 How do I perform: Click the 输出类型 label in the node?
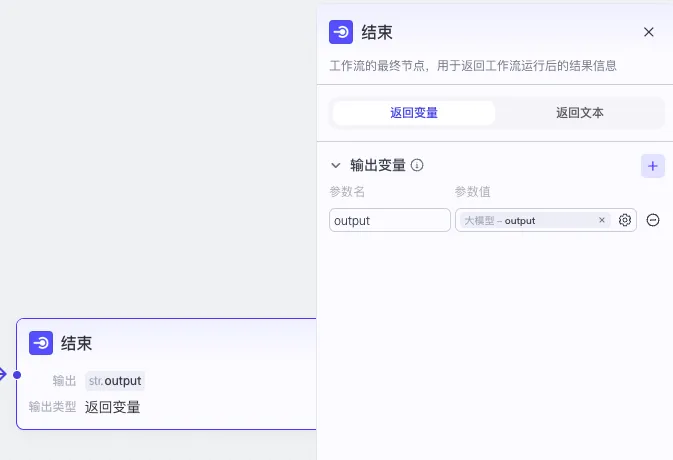52,406
